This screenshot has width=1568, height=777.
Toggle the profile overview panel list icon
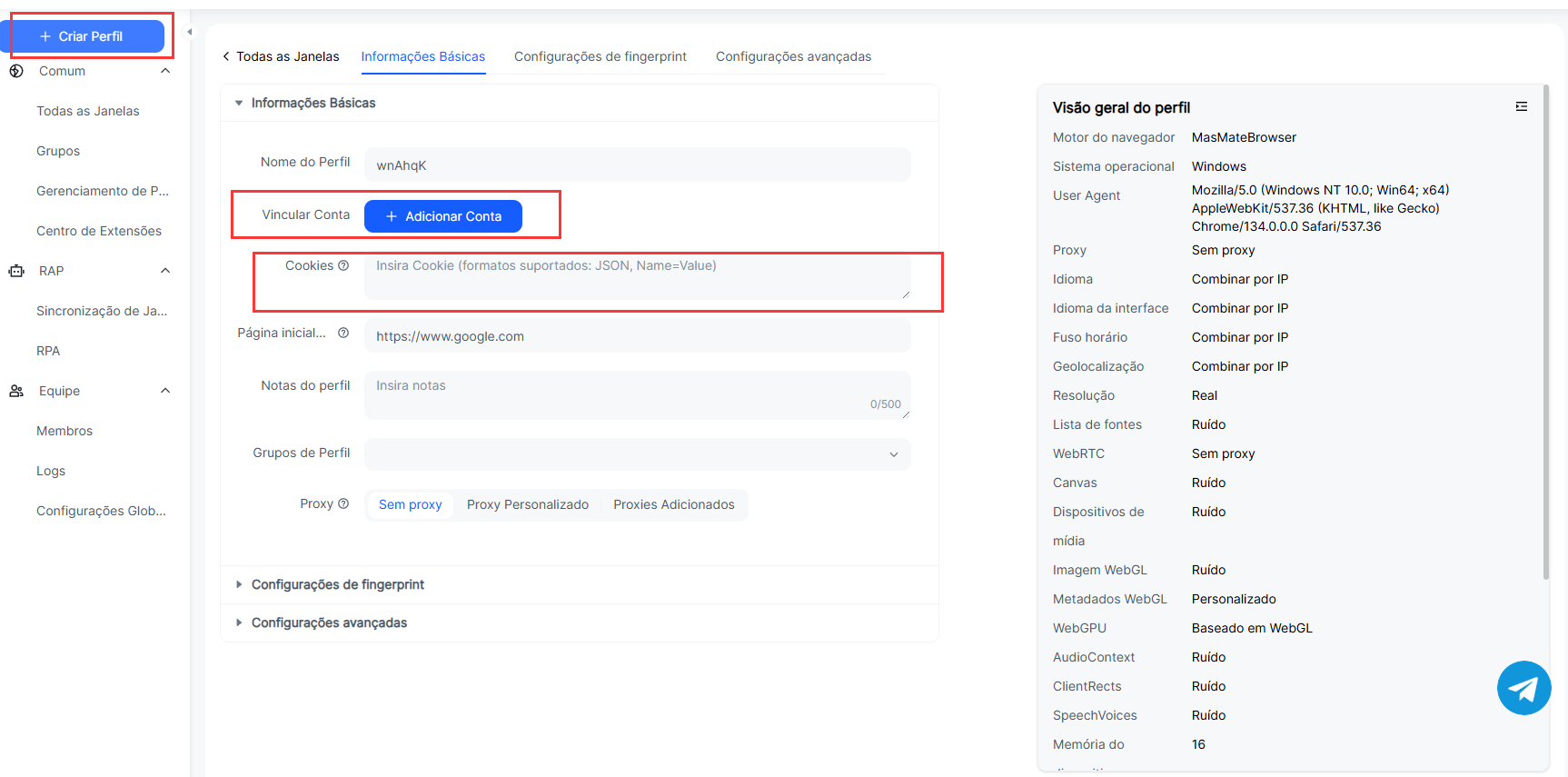tap(1521, 107)
